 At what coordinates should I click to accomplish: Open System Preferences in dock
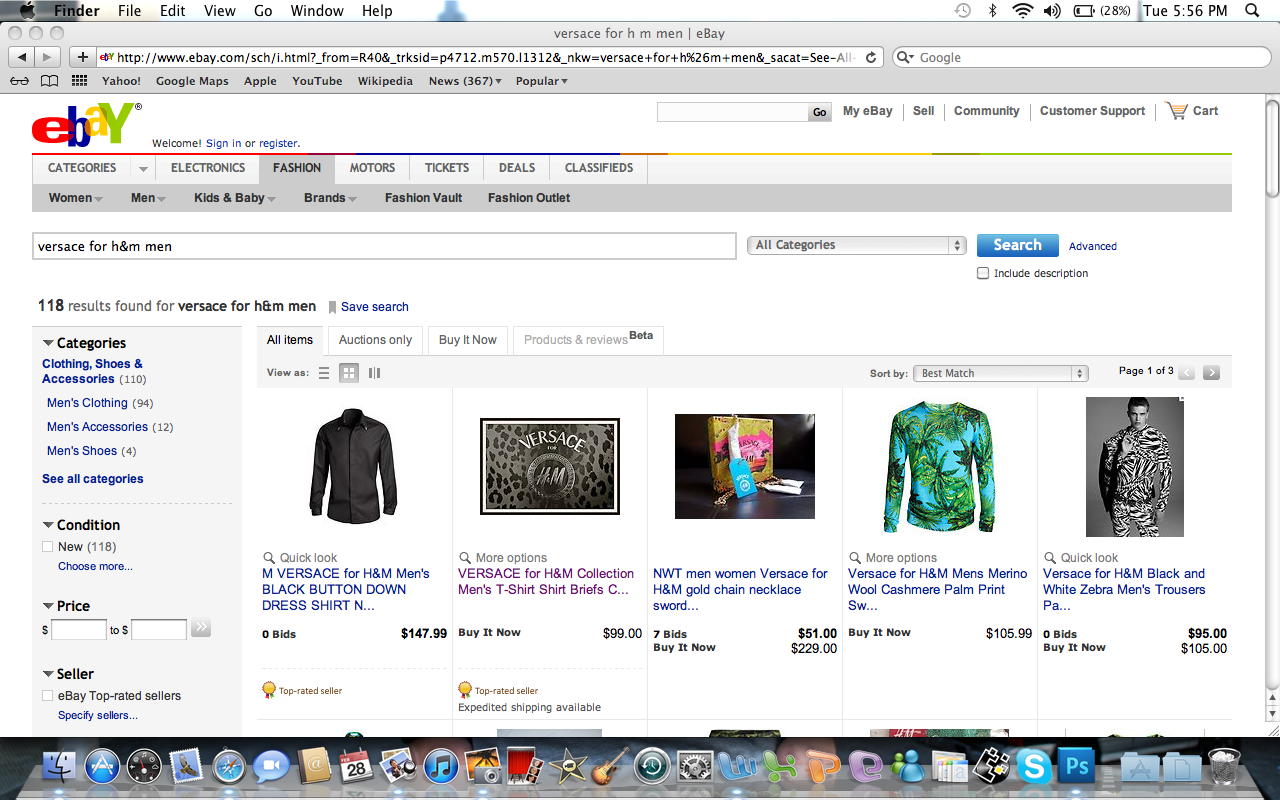coord(695,767)
